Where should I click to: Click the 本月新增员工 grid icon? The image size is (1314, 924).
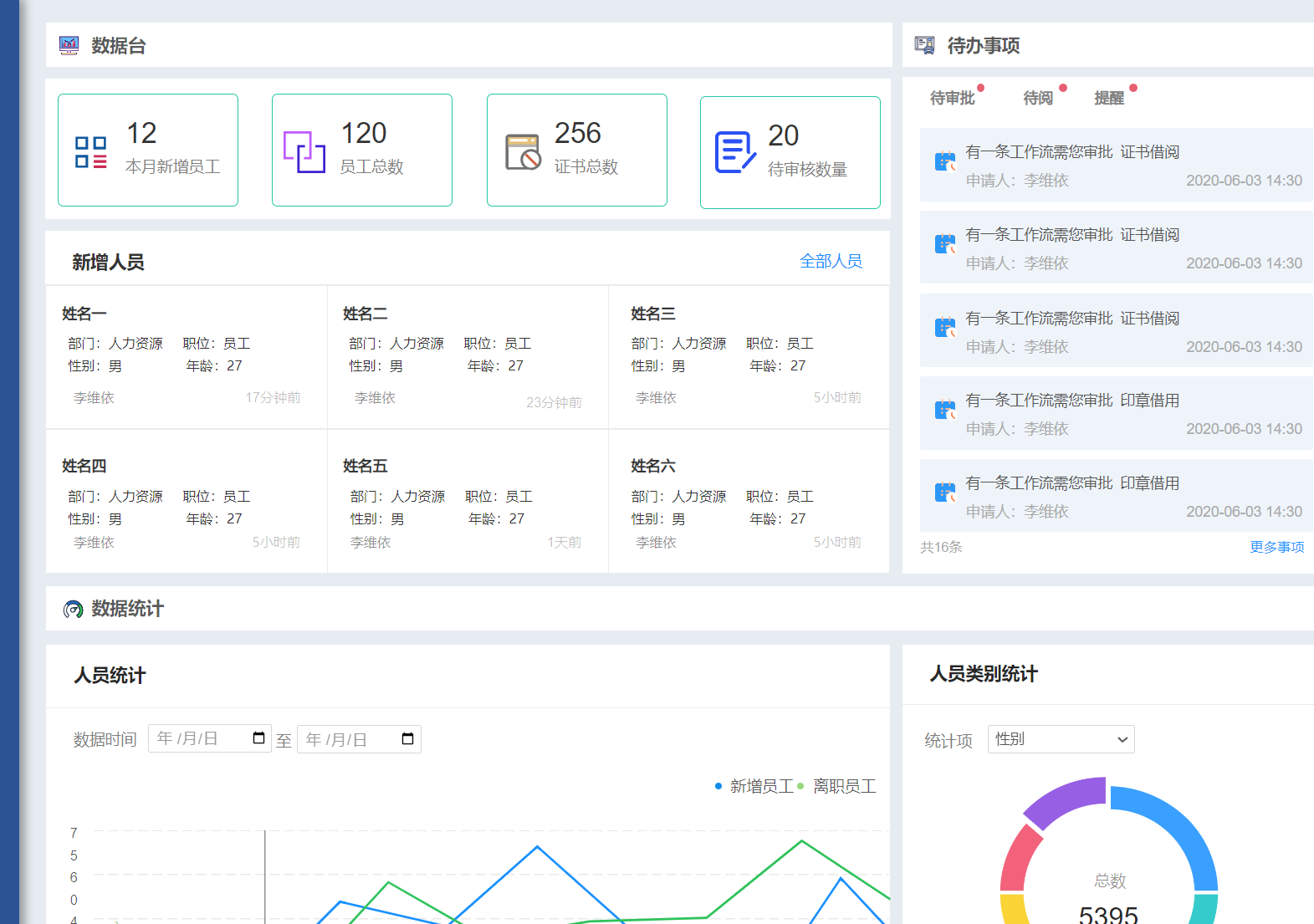(x=91, y=152)
